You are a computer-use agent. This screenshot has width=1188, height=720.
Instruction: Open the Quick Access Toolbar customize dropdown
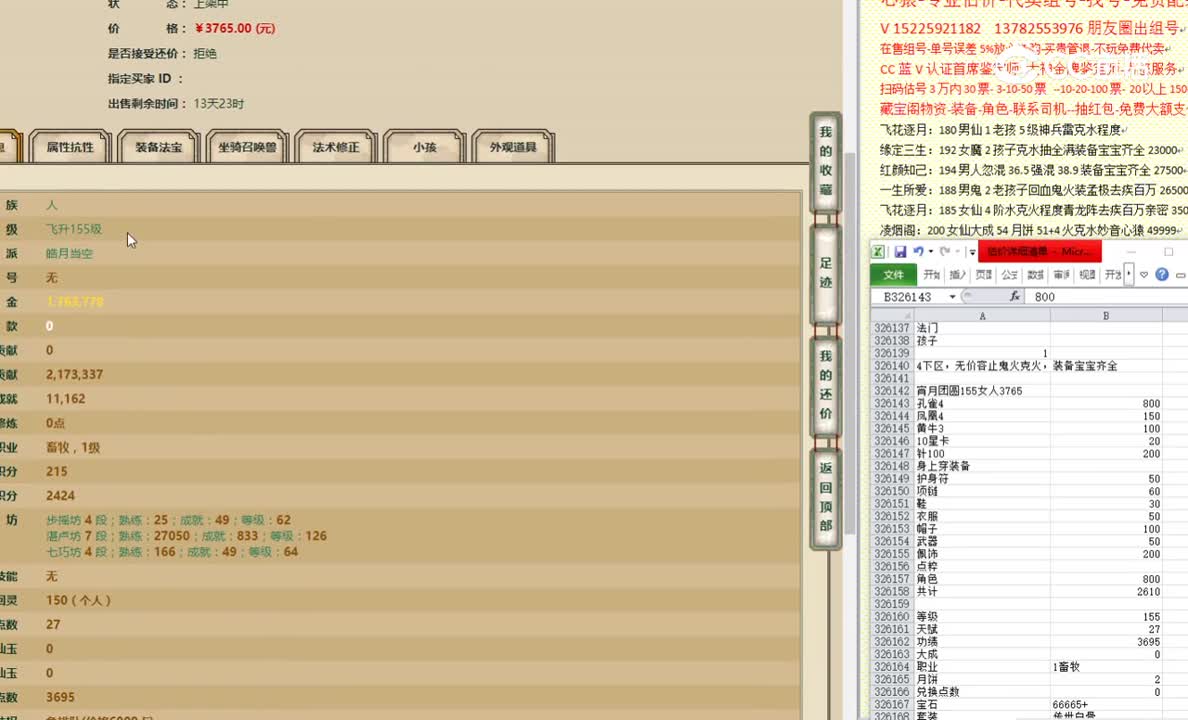click(972, 252)
